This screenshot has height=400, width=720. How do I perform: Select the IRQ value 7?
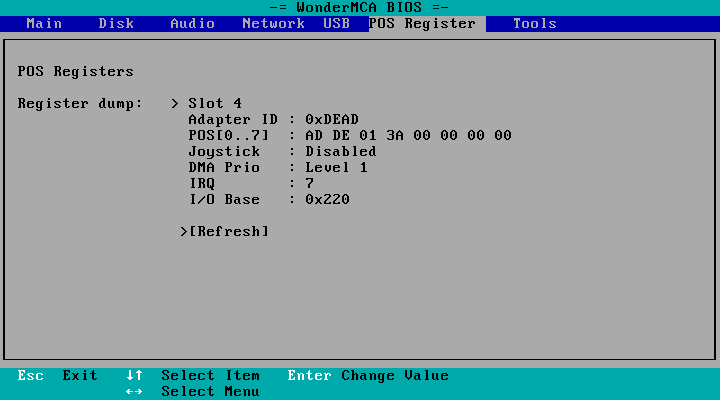point(309,184)
